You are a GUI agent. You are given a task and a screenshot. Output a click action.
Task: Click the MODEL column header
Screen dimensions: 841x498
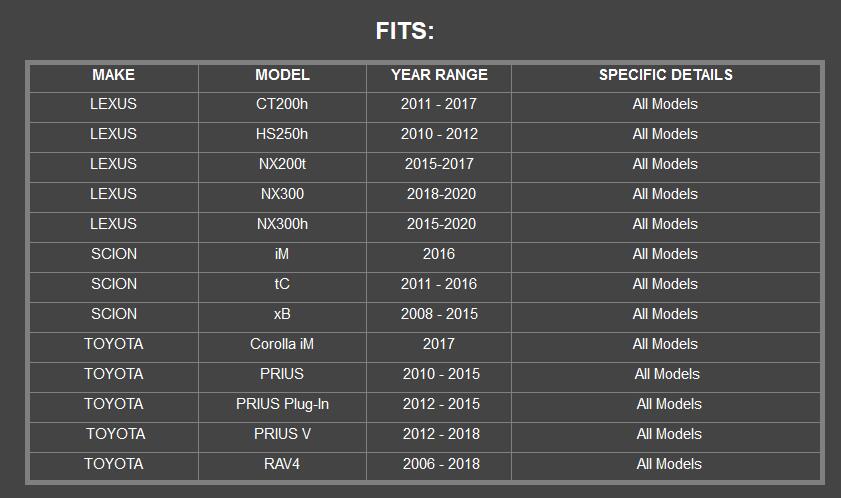[282, 75]
